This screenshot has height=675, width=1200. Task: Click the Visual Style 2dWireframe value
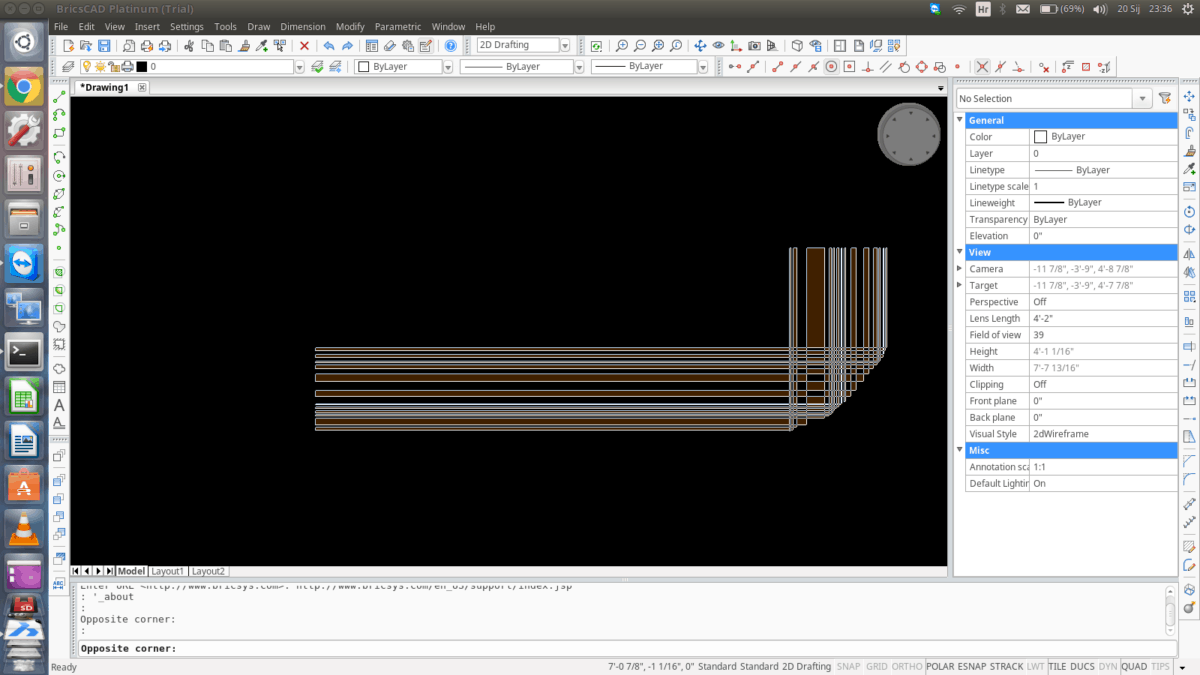click(x=1103, y=434)
